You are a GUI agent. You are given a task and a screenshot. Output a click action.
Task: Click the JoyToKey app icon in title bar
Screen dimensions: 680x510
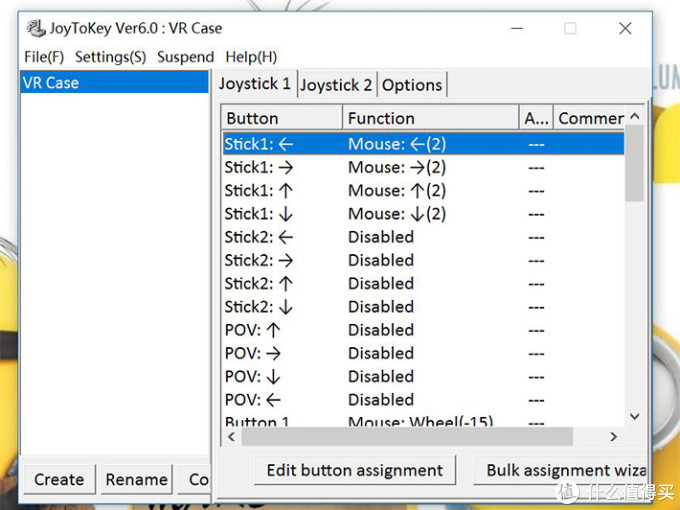tap(36, 29)
